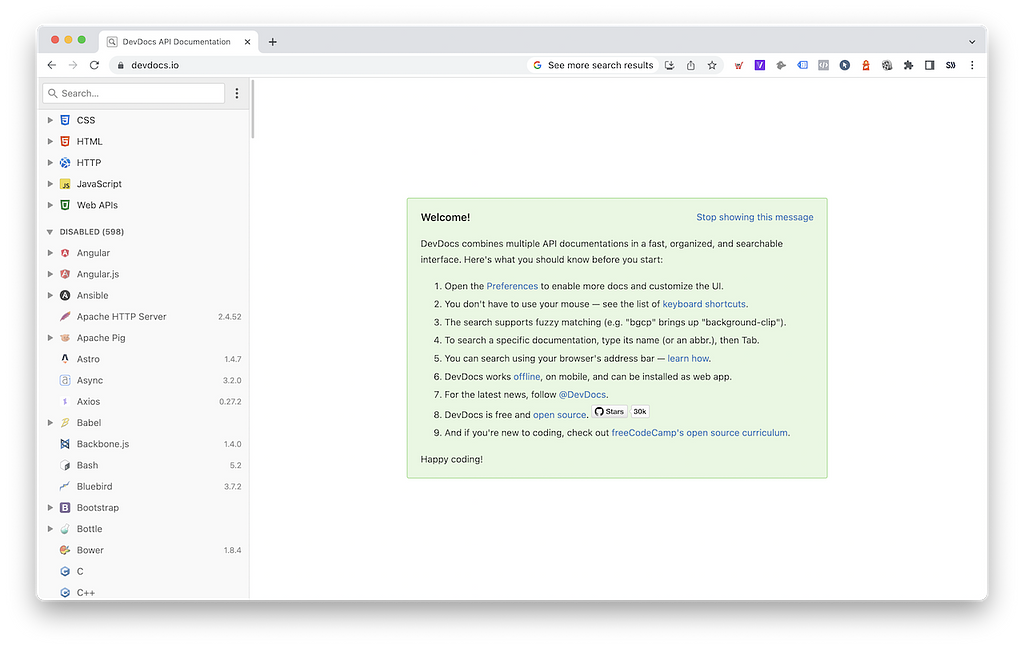Select the Bash logo icon
Screen dimensions: 1024x649
(65, 465)
